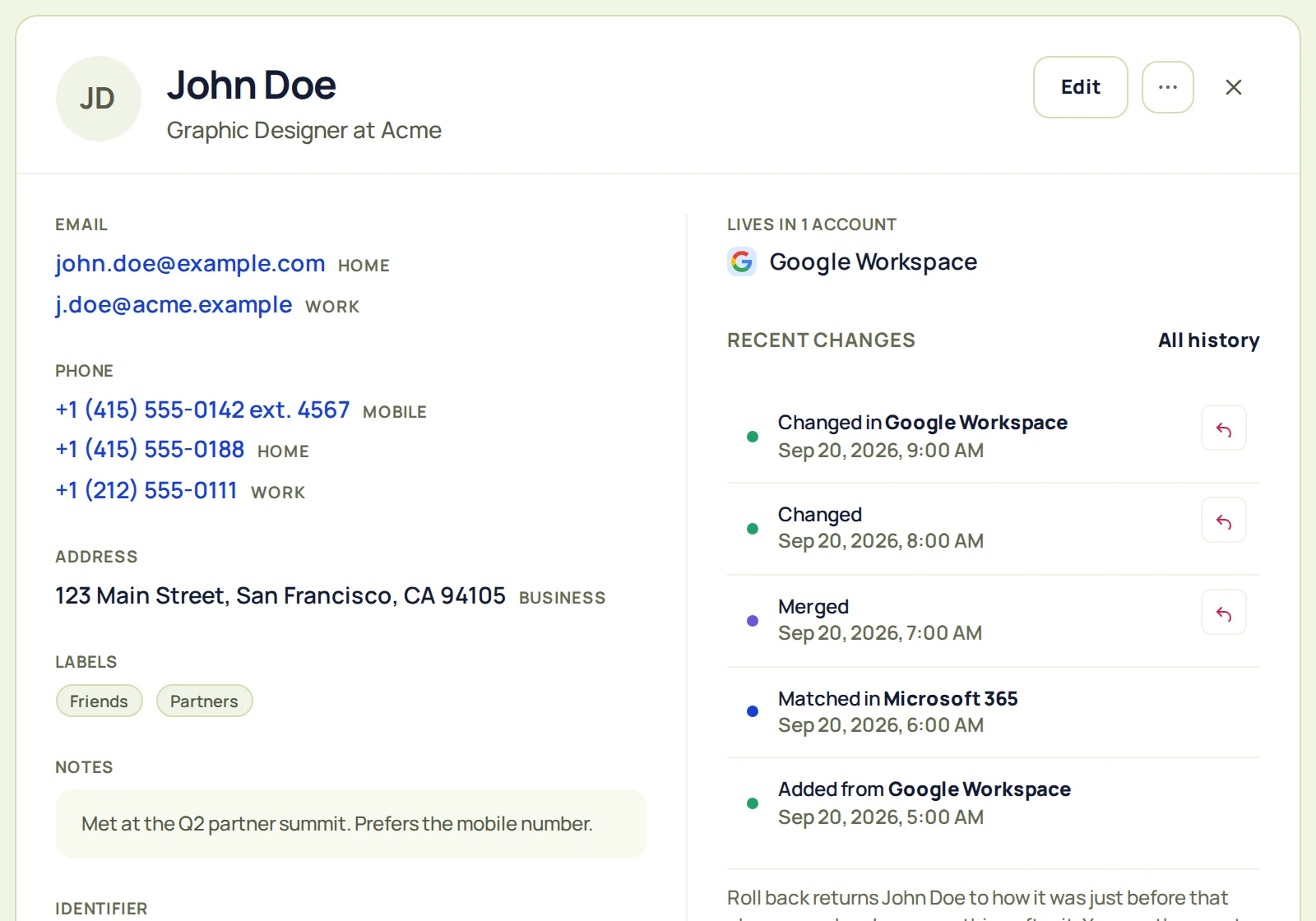Image resolution: width=1316 pixels, height=921 pixels.
Task: Click the 123 Main Street business address
Action: [280, 596]
